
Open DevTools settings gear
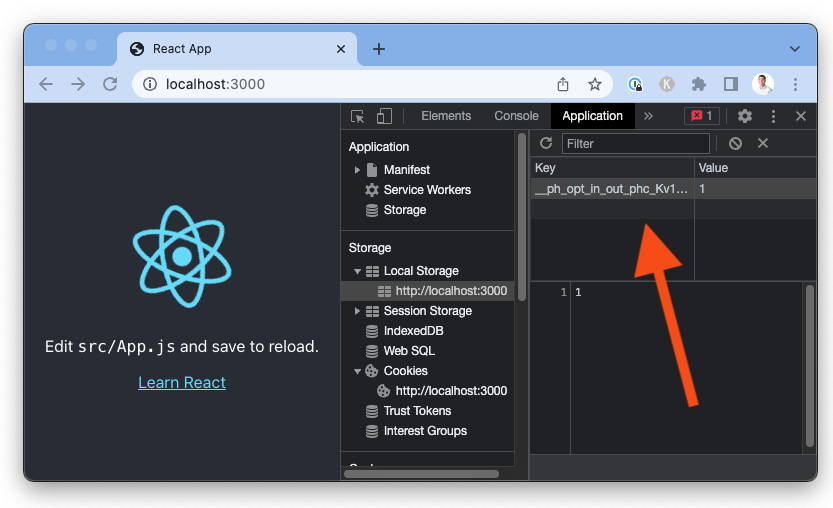tap(744, 116)
